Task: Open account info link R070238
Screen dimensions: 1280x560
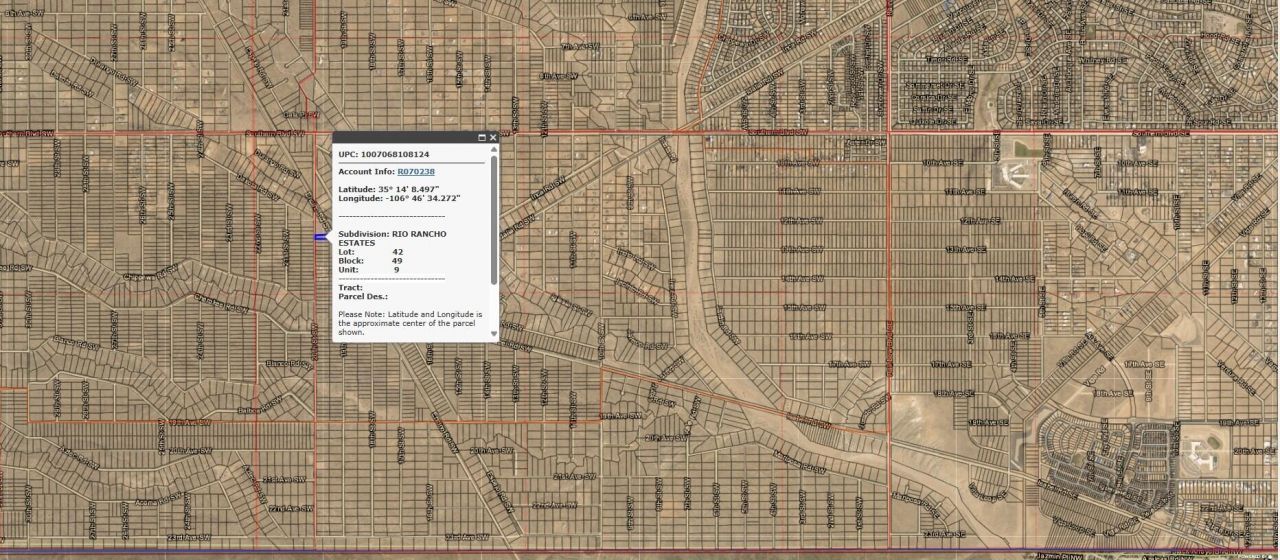Action: tap(416, 172)
